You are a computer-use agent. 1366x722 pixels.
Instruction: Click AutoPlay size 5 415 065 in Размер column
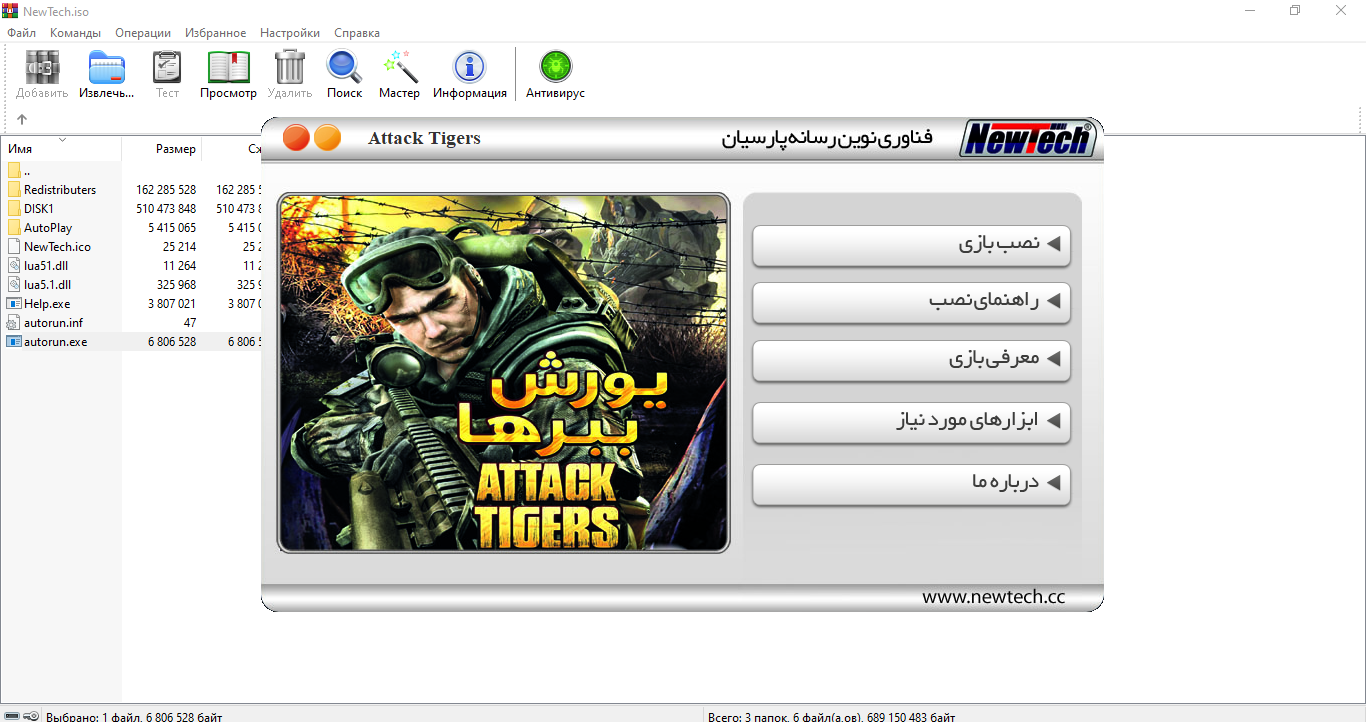170,228
